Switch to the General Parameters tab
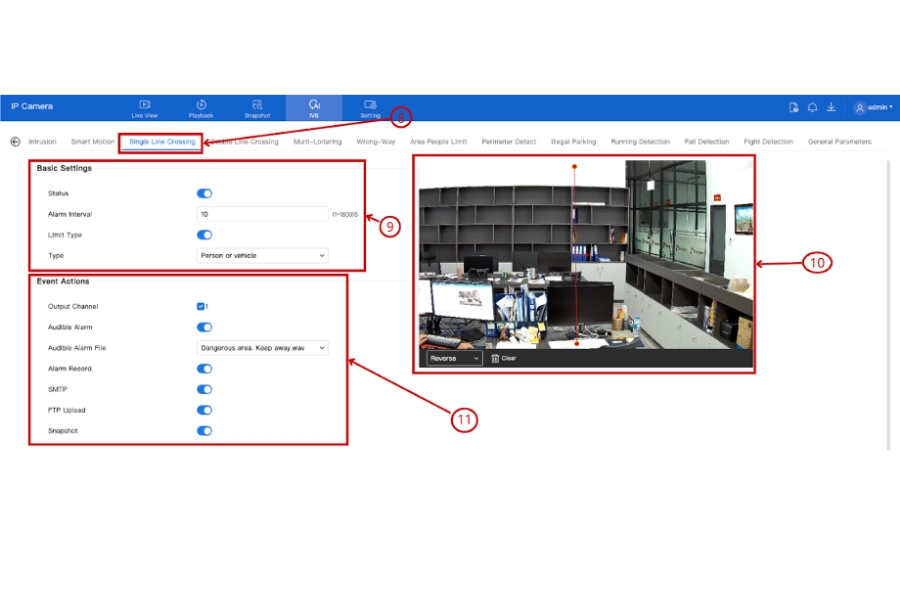This screenshot has width=900, height=600. tap(839, 142)
